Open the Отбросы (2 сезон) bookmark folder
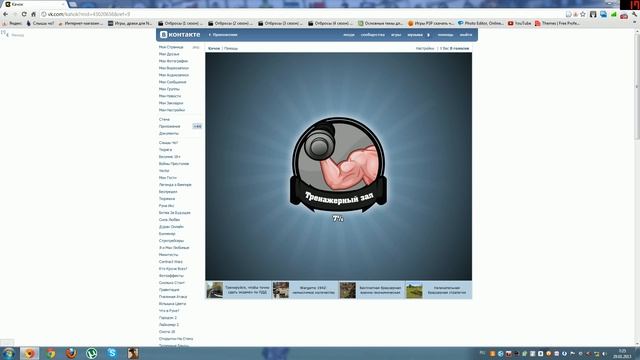640x360 pixels. pos(231,23)
